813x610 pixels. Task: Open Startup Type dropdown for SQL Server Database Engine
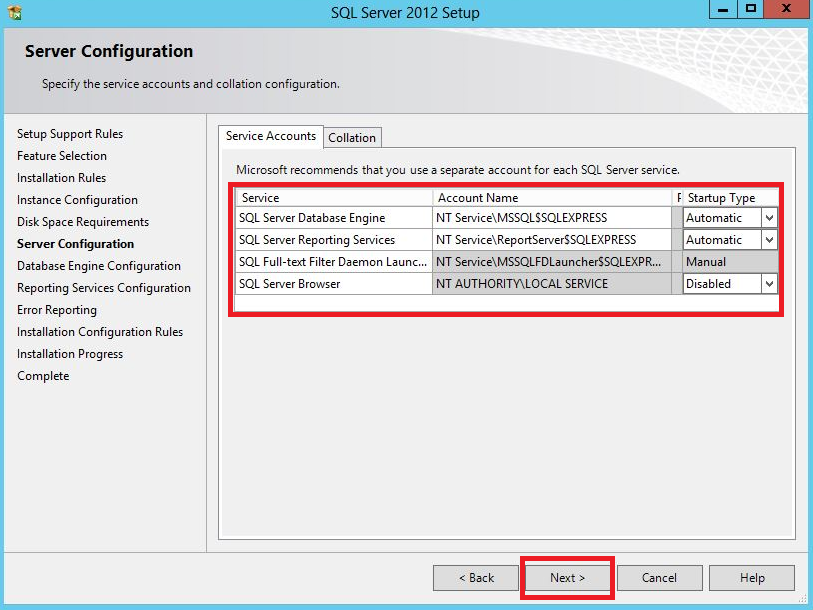point(769,218)
